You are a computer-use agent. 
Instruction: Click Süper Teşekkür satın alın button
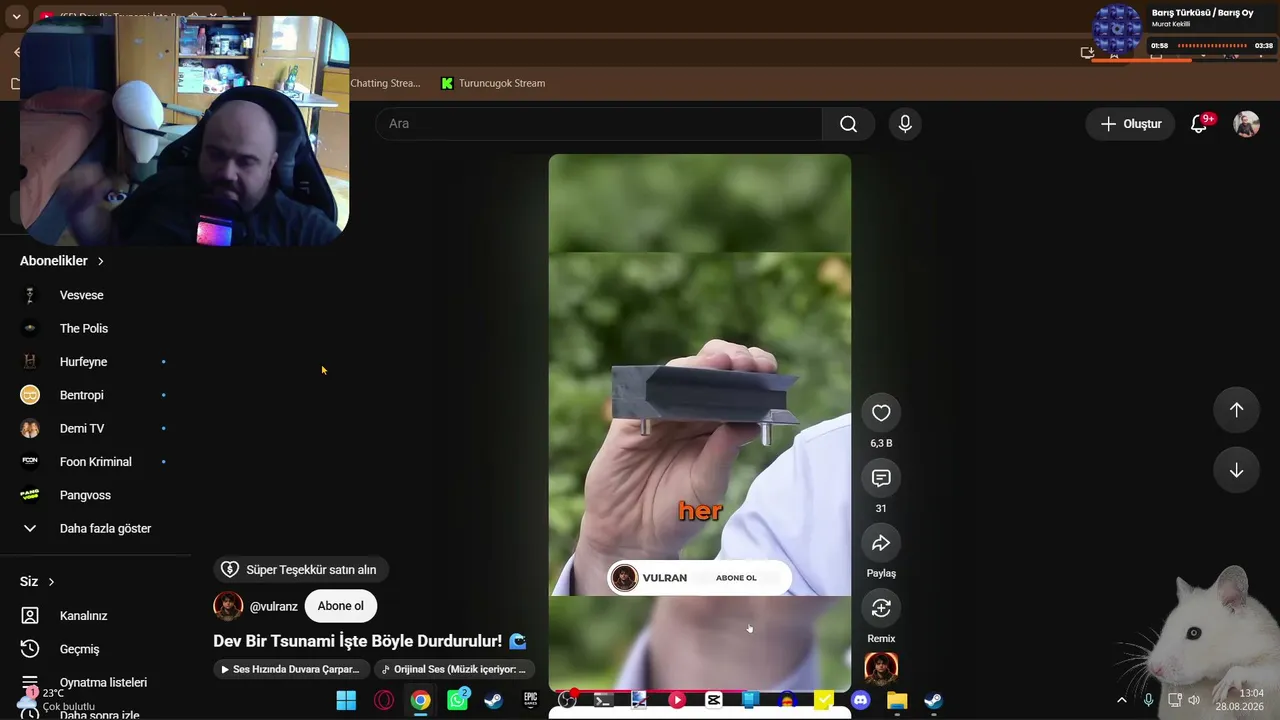click(300, 570)
